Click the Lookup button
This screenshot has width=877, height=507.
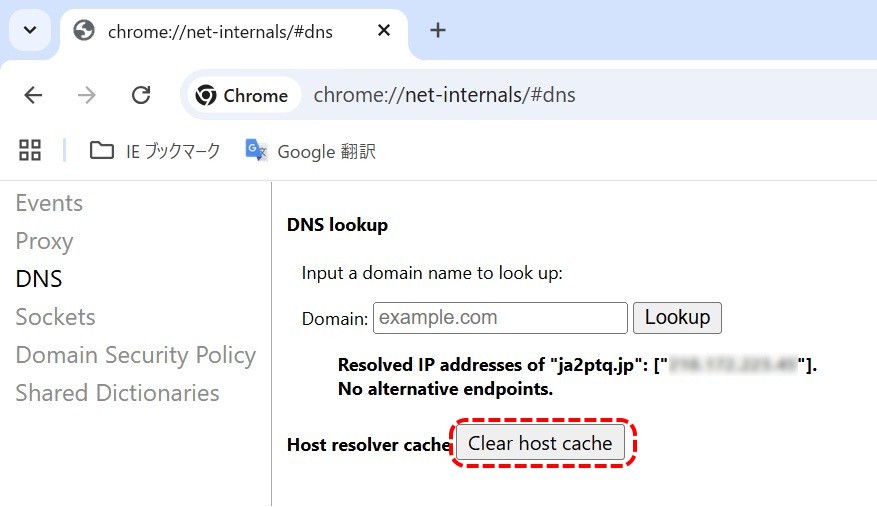pyautogui.click(x=677, y=318)
